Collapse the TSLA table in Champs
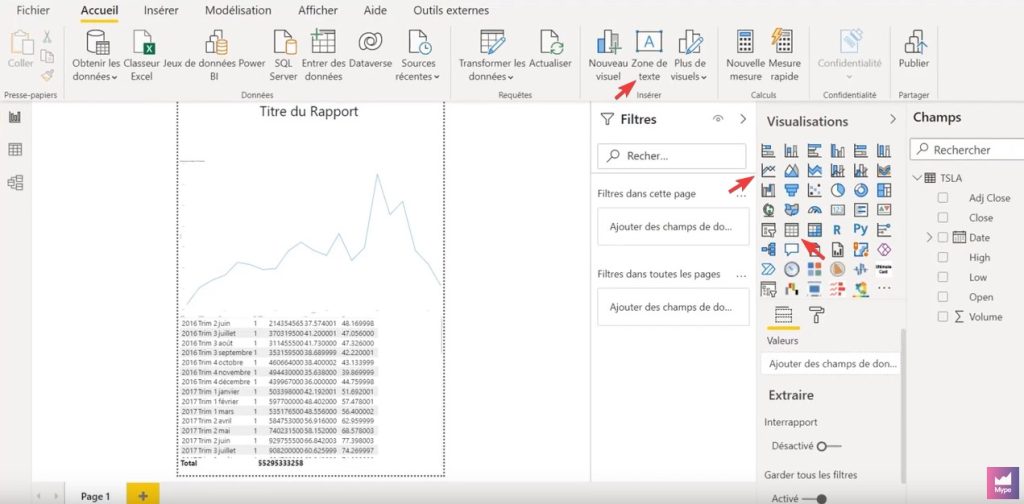The width and height of the screenshot is (1024, 504). 918,178
